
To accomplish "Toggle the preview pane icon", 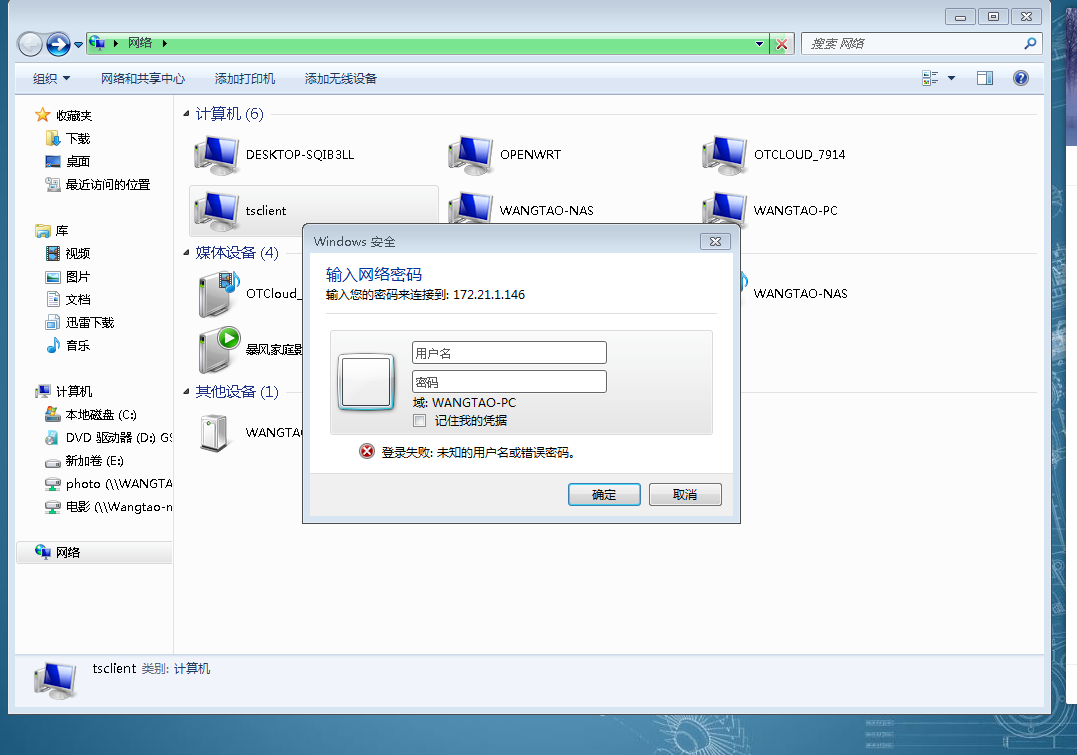I will click(x=985, y=78).
